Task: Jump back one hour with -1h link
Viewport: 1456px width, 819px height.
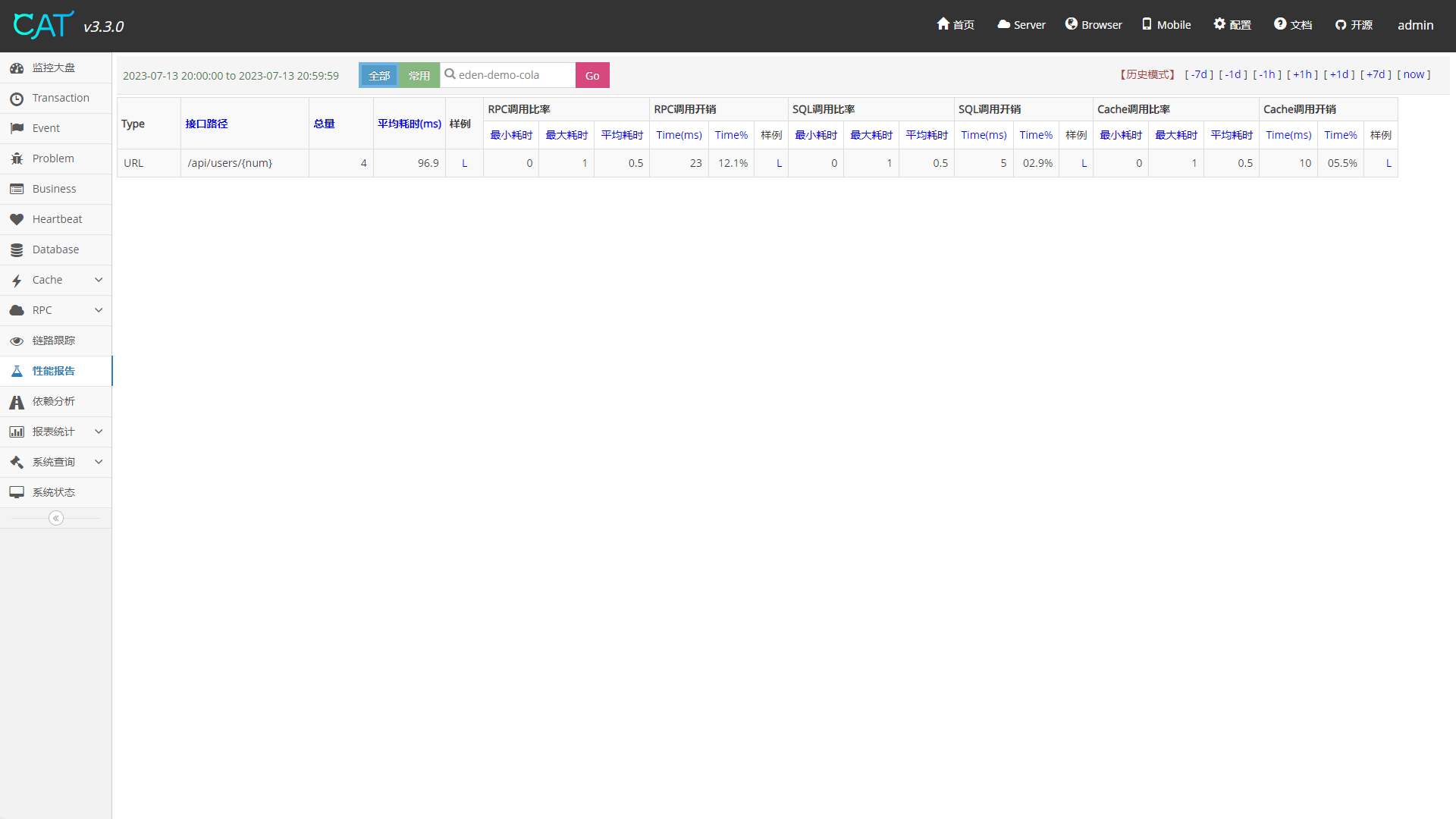Action: pyautogui.click(x=1267, y=74)
